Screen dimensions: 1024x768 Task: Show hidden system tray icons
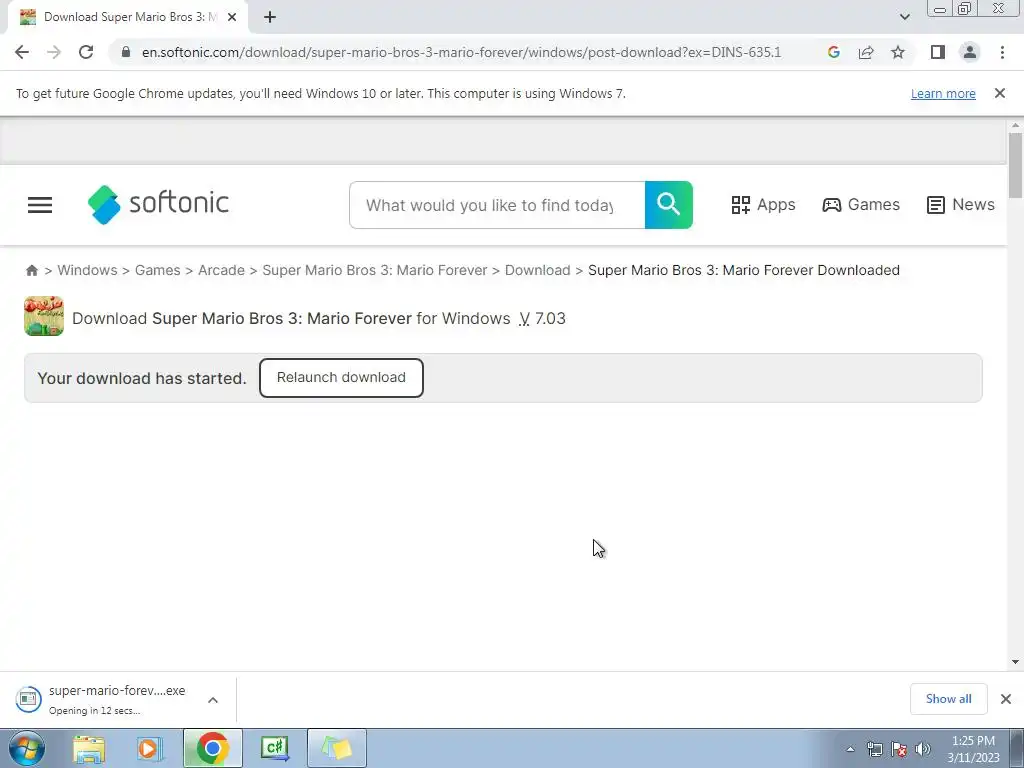[x=850, y=749]
